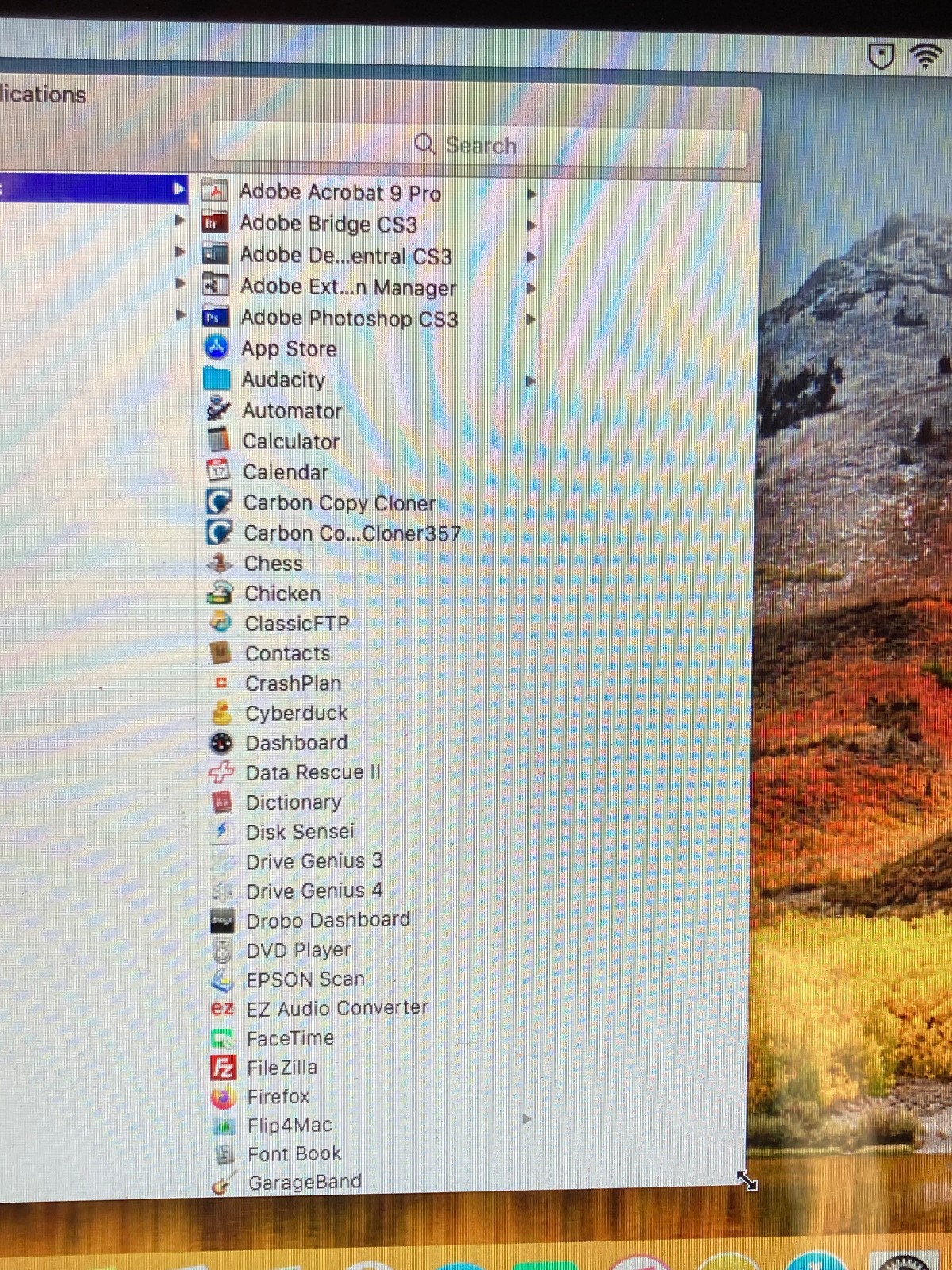Click the Calendar icon
The height and width of the screenshot is (1270, 952).
[218, 471]
